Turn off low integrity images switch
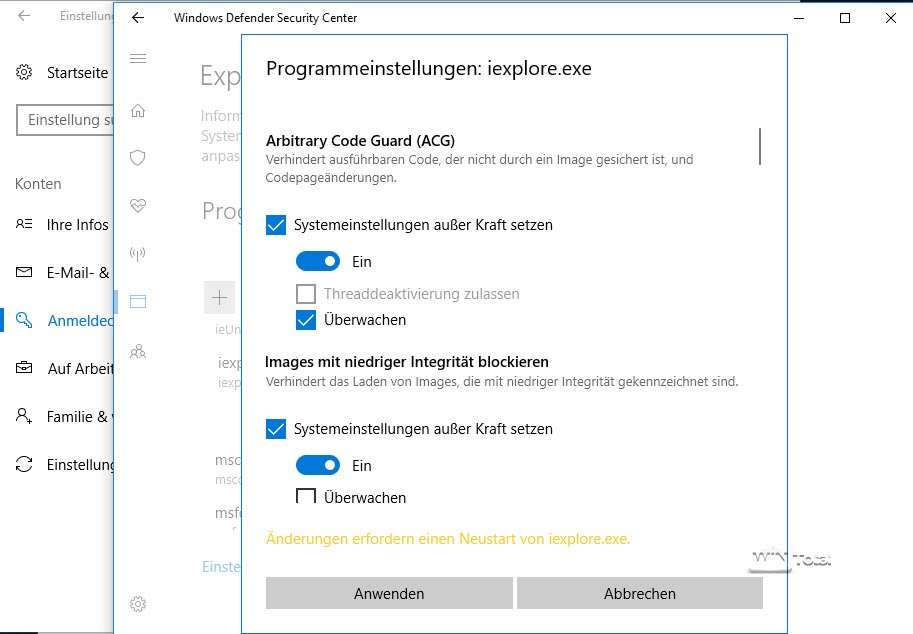This screenshot has height=634, width=913. click(x=318, y=465)
